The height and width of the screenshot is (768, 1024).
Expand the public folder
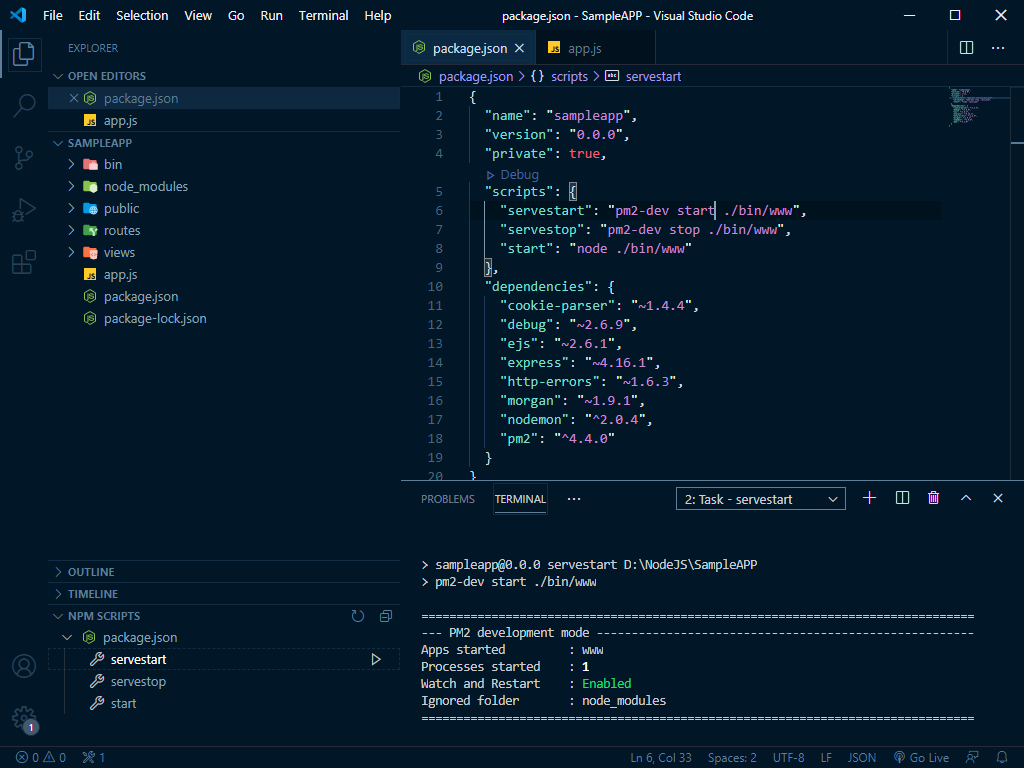point(71,208)
